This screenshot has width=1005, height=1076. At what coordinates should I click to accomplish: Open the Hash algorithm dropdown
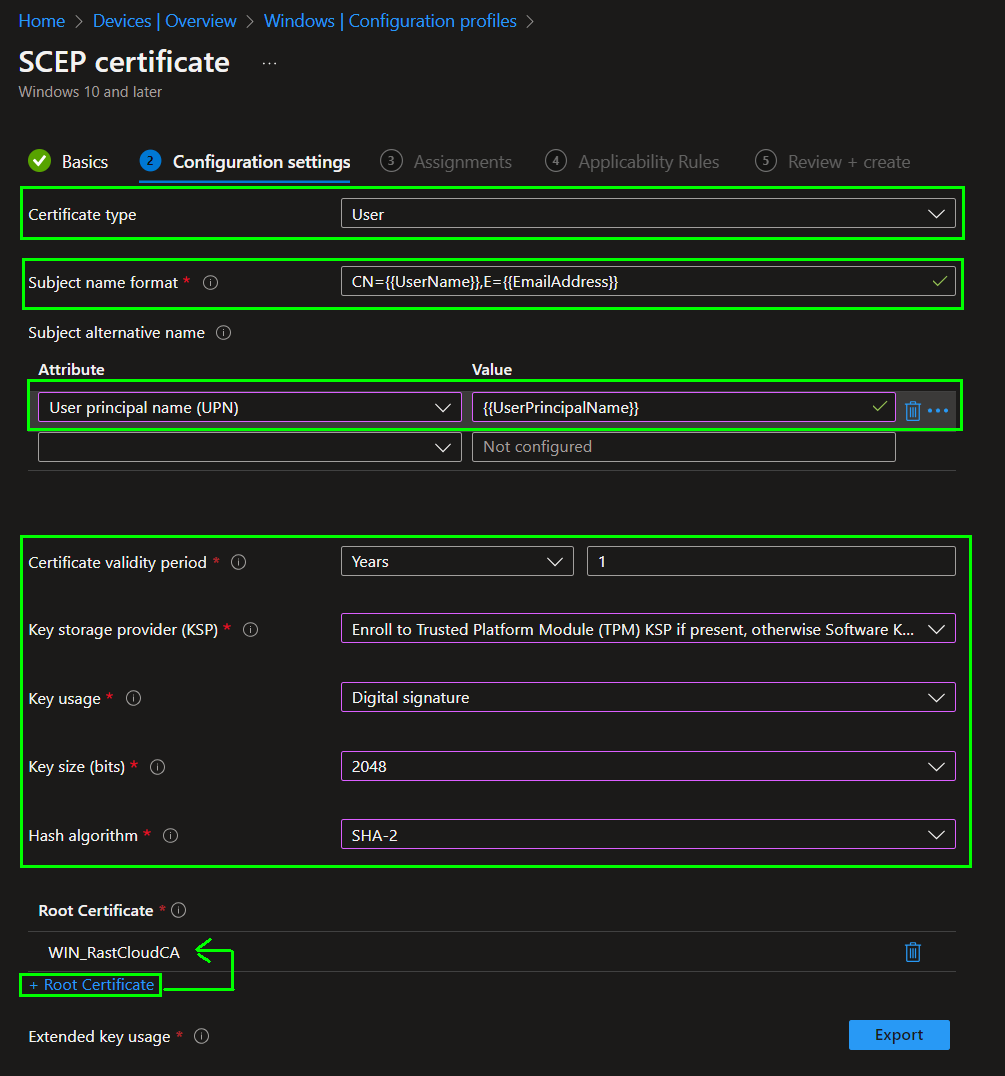pos(647,834)
